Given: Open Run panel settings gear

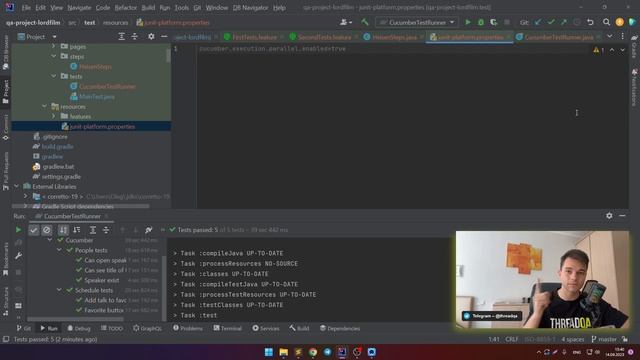Looking at the screenshot, I should coord(609,216).
